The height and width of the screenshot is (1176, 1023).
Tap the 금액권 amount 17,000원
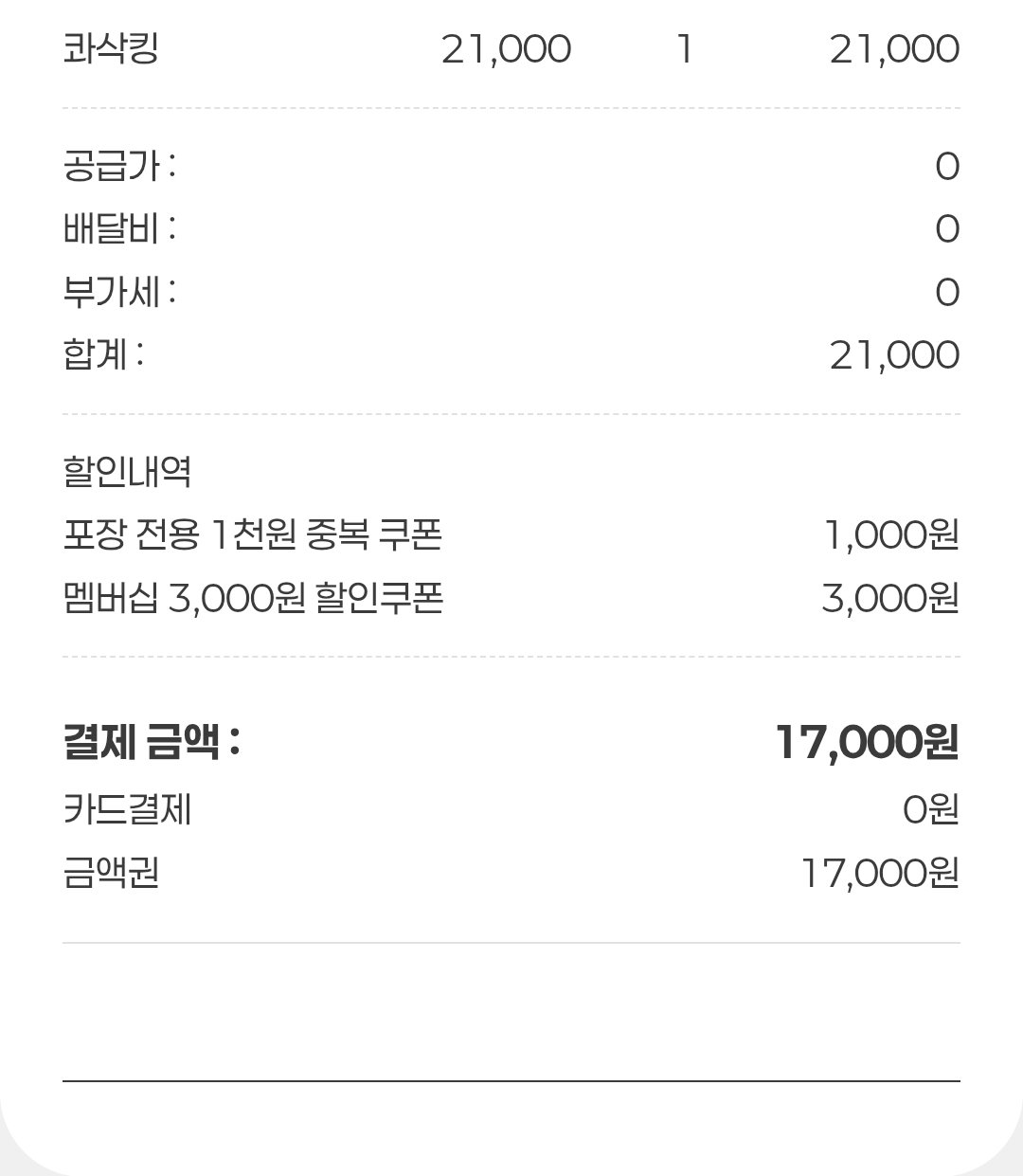880,873
